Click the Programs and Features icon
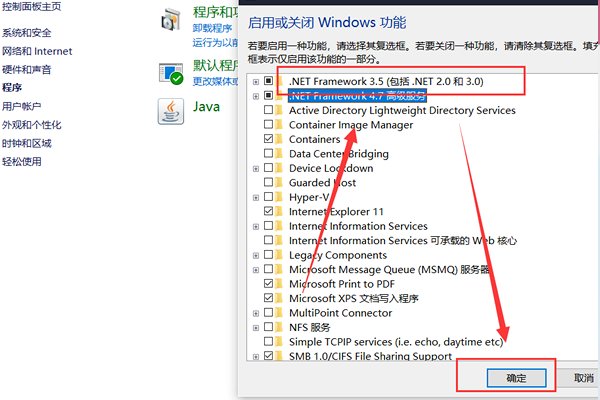 coord(171,20)
